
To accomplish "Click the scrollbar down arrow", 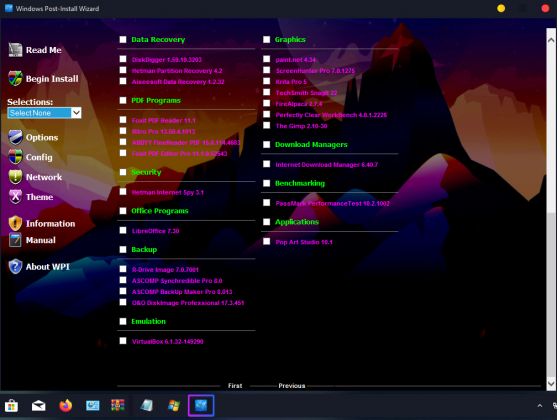I will 551,383.
